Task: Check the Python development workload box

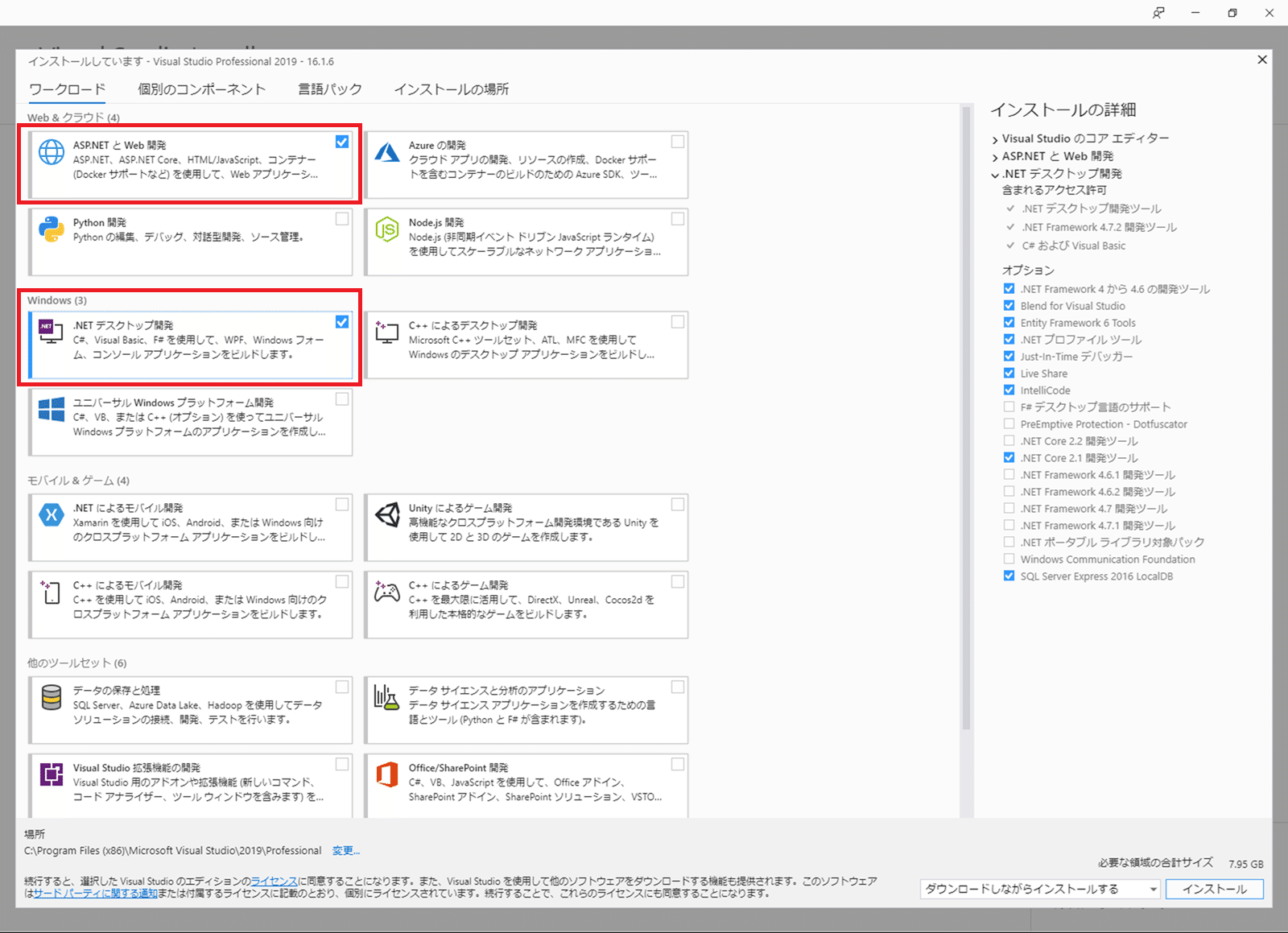Action: 342,219
